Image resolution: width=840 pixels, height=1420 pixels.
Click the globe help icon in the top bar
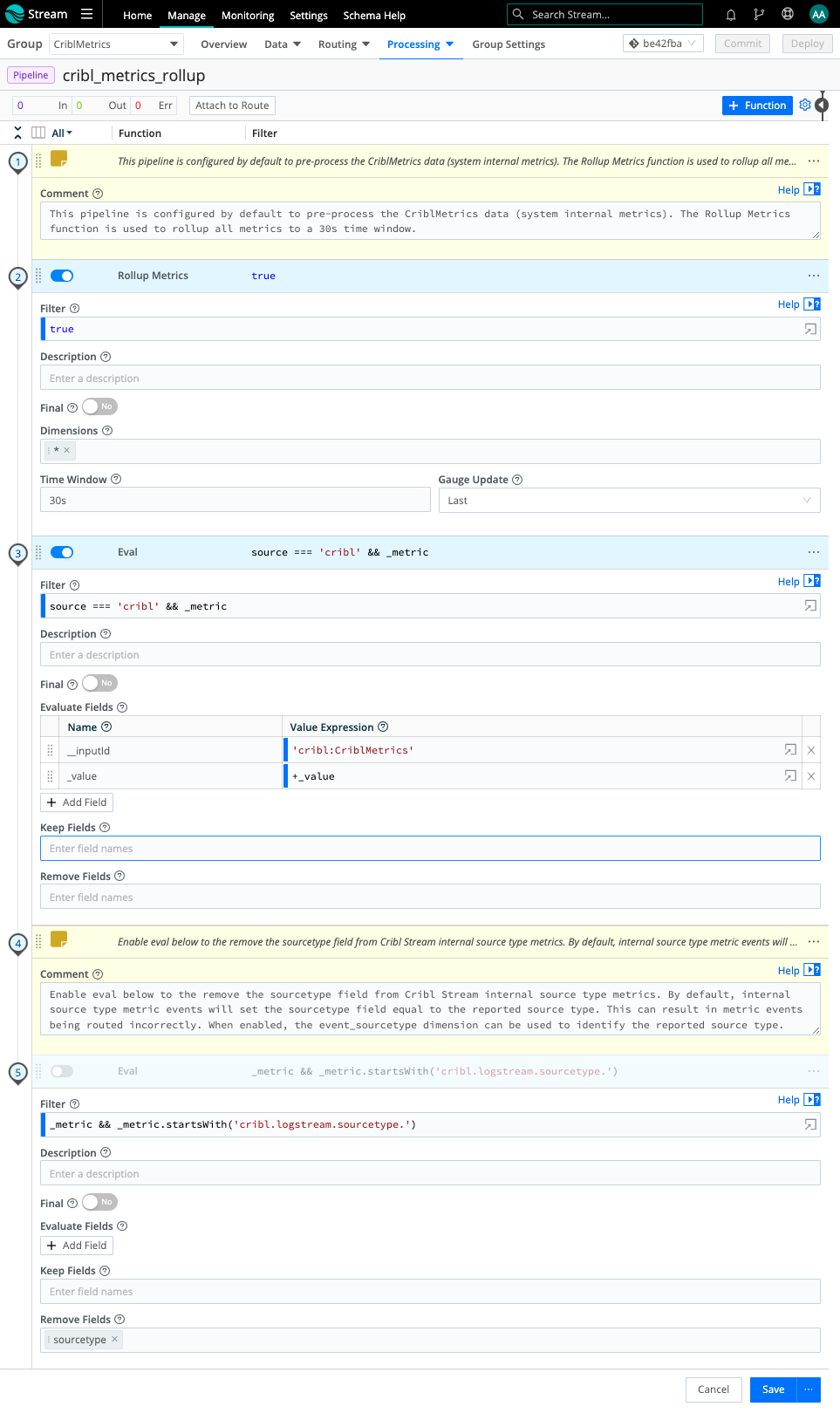point(788,14)
